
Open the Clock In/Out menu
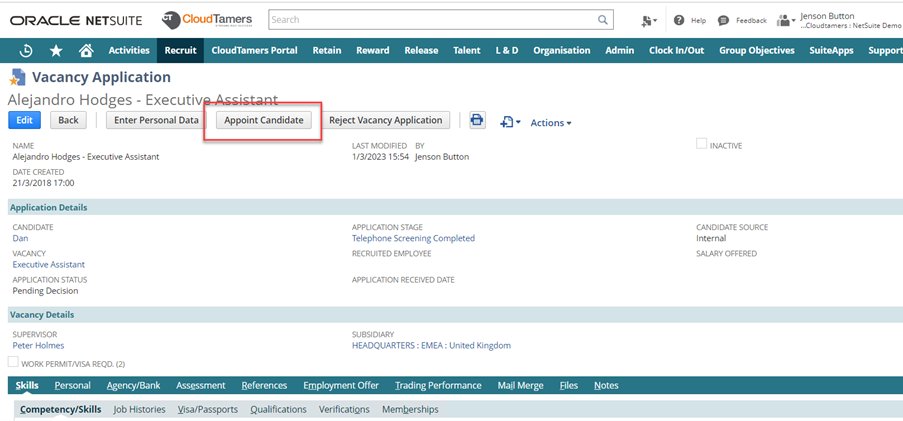(677, 51)
